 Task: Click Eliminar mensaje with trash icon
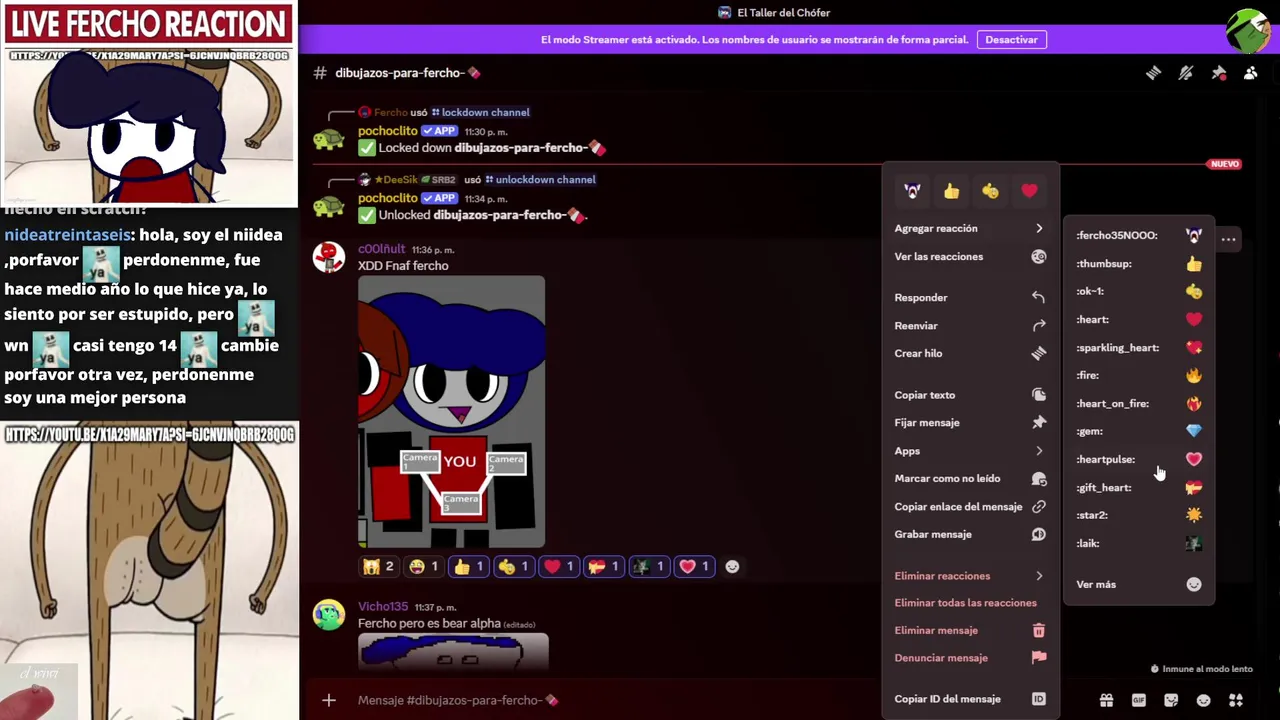(x=969, y=630)
